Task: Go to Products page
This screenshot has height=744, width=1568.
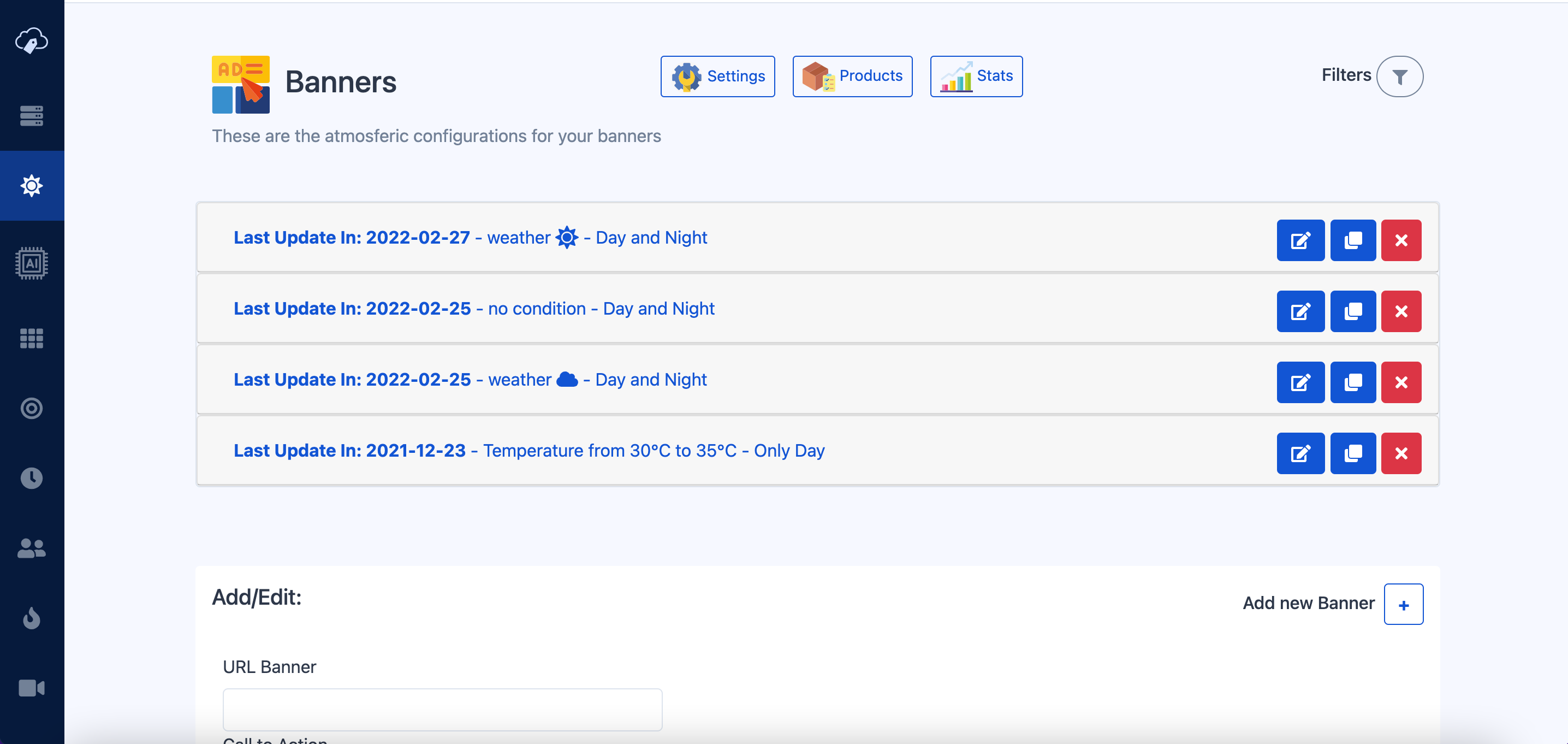Action: click(852, 76)
